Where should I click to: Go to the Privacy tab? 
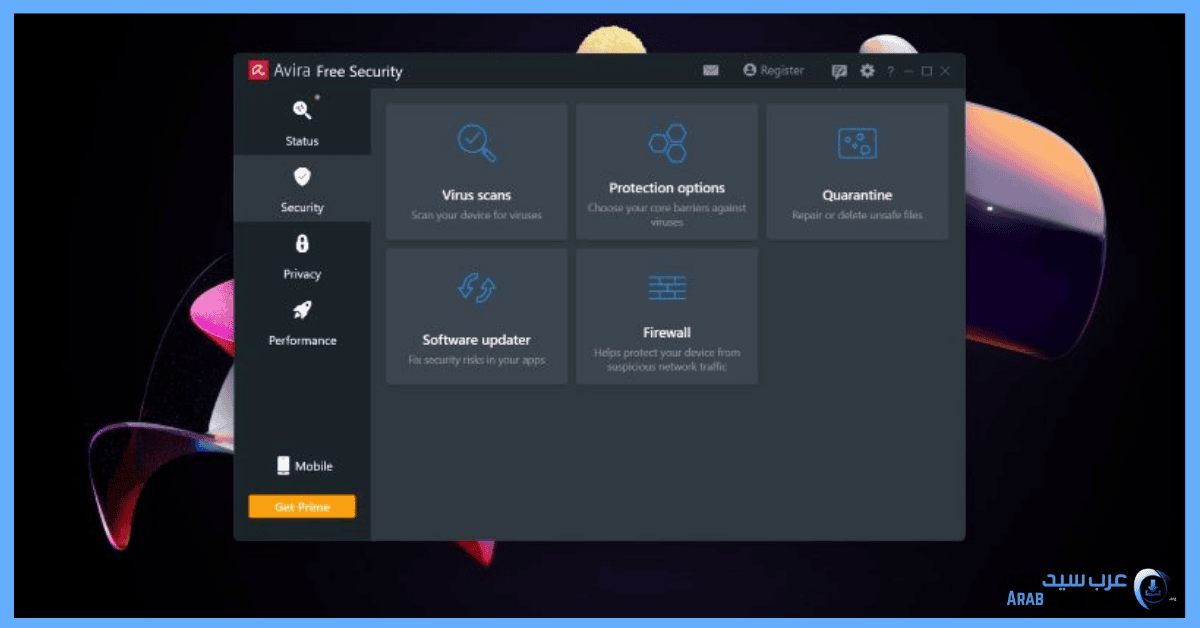(302, 255)
